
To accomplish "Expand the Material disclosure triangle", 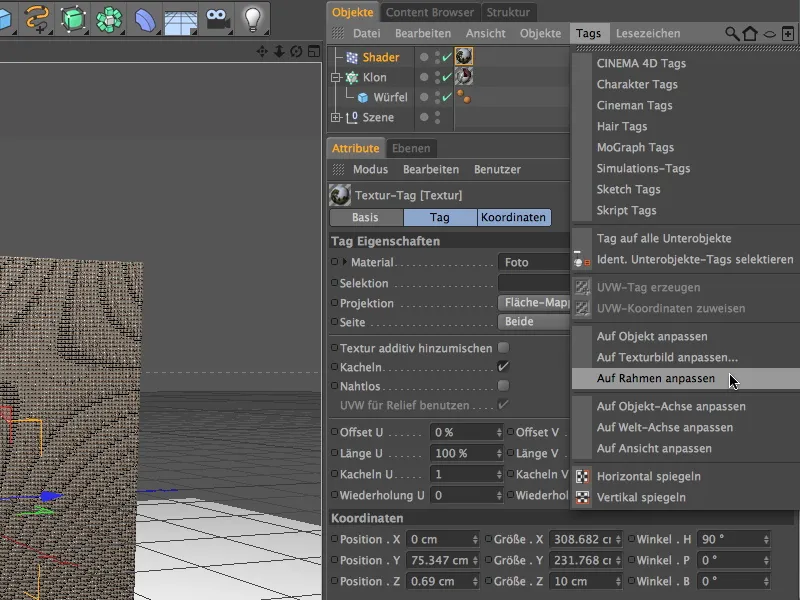I will coord(345,262).
